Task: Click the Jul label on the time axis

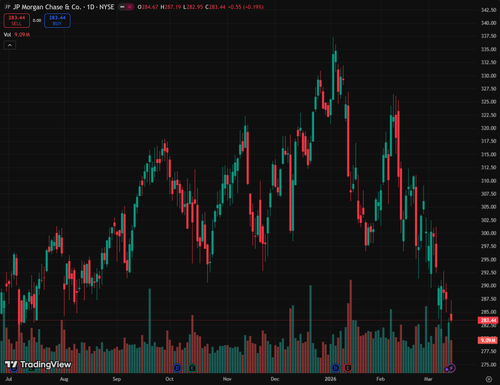Action: point(9,379)
